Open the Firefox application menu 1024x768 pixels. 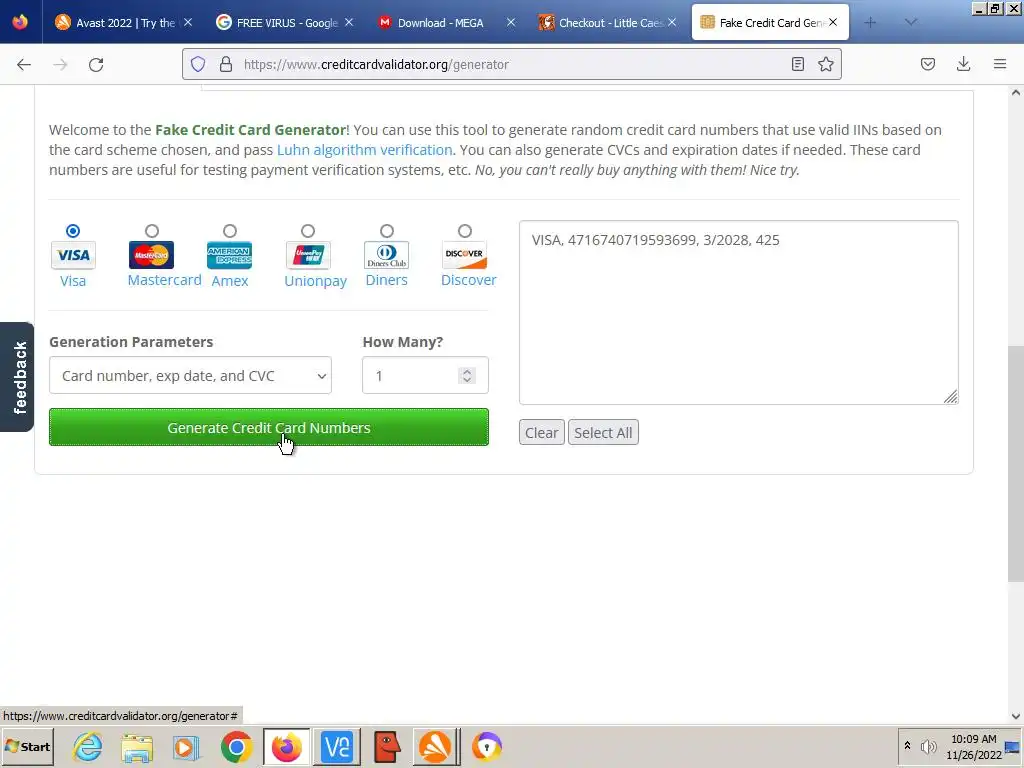pos(1000,64)
